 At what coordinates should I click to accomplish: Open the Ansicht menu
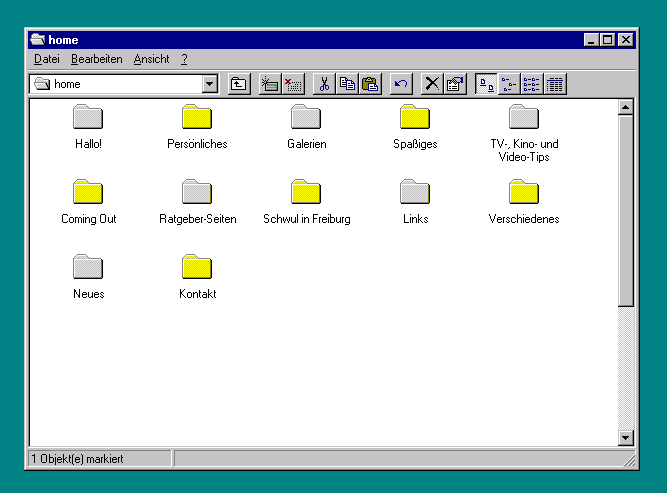tap(151, 59)
